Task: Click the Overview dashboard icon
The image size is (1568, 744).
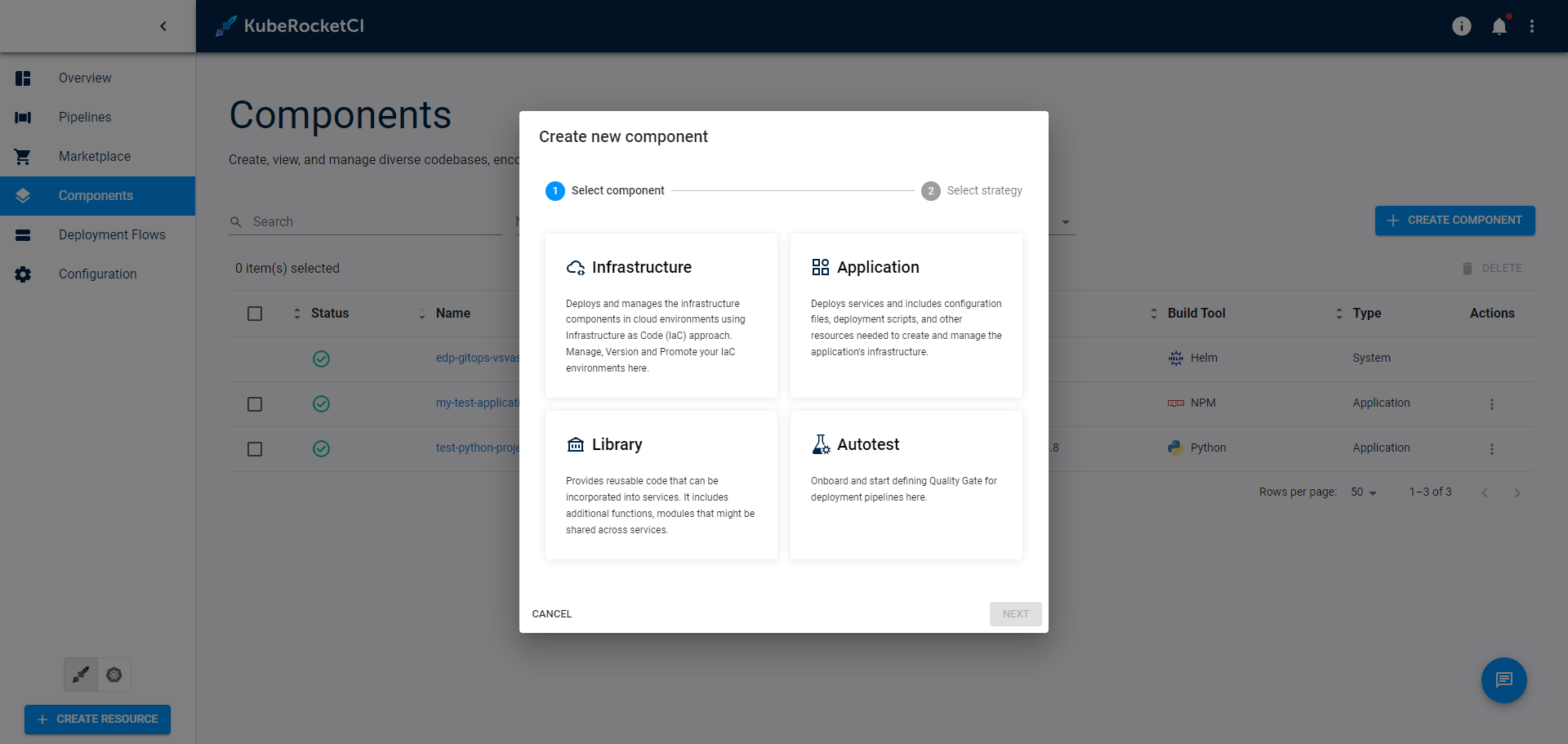Action: point(23,78)
